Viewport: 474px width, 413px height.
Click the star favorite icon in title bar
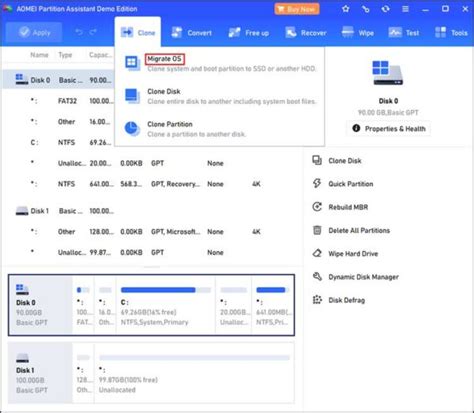point(346,9)
